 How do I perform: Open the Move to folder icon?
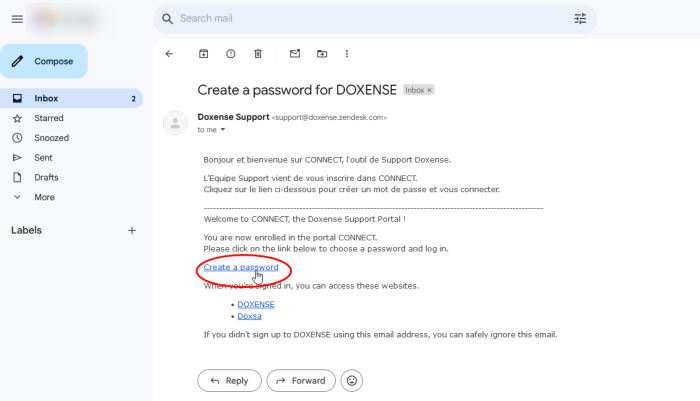[322, 53]
